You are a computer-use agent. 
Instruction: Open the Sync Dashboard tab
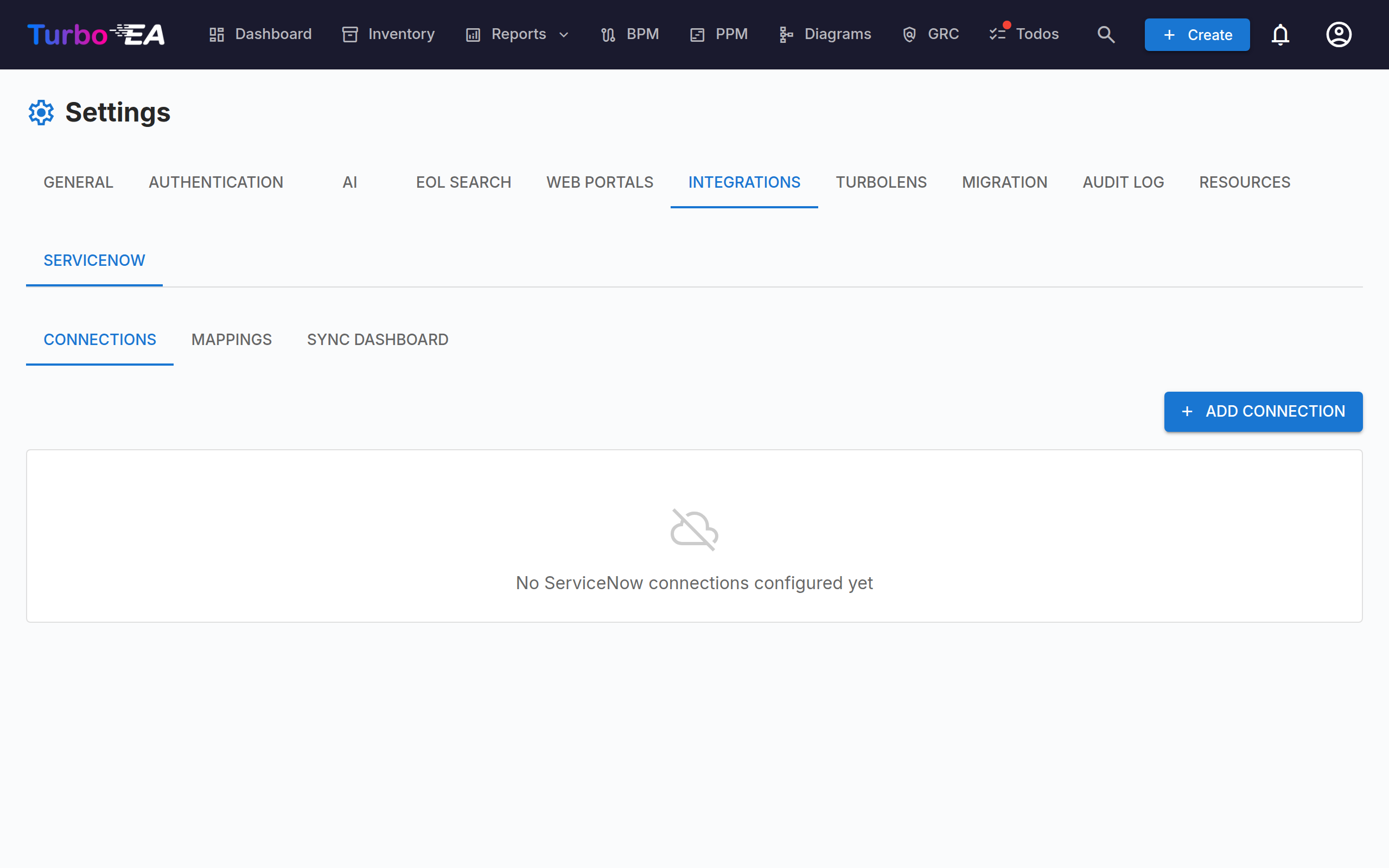(378, 339)
